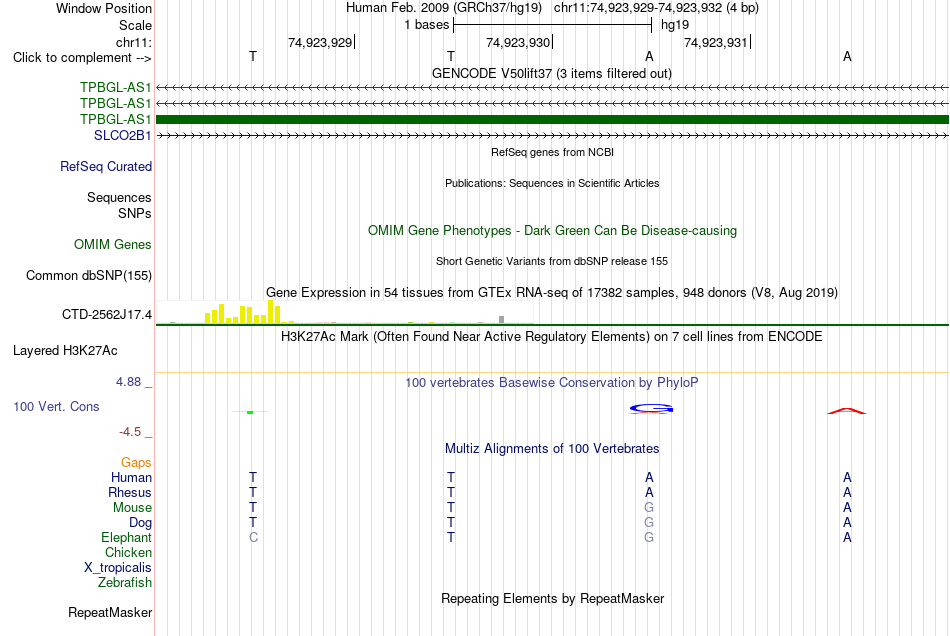Click the Gaps label in Multiz track

pos(136,463)
